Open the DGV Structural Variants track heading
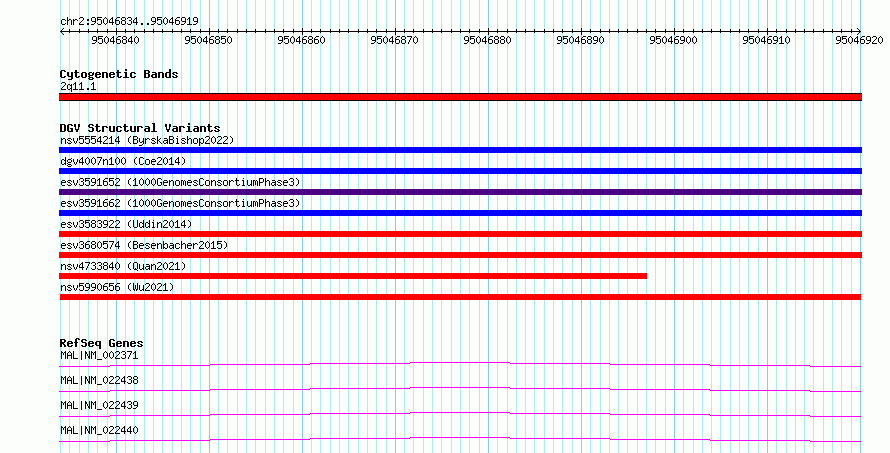Screen dimensions: 890x453 point(140,128)
